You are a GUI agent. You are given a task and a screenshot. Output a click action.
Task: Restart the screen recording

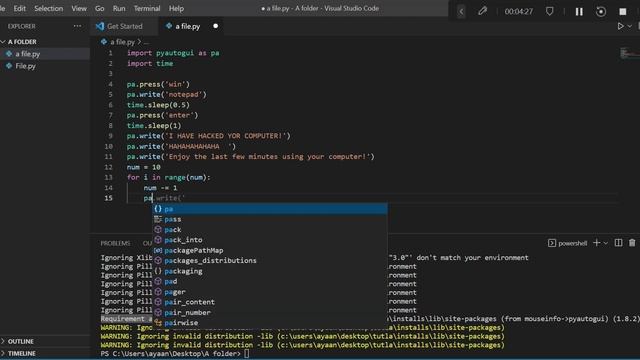601,11
